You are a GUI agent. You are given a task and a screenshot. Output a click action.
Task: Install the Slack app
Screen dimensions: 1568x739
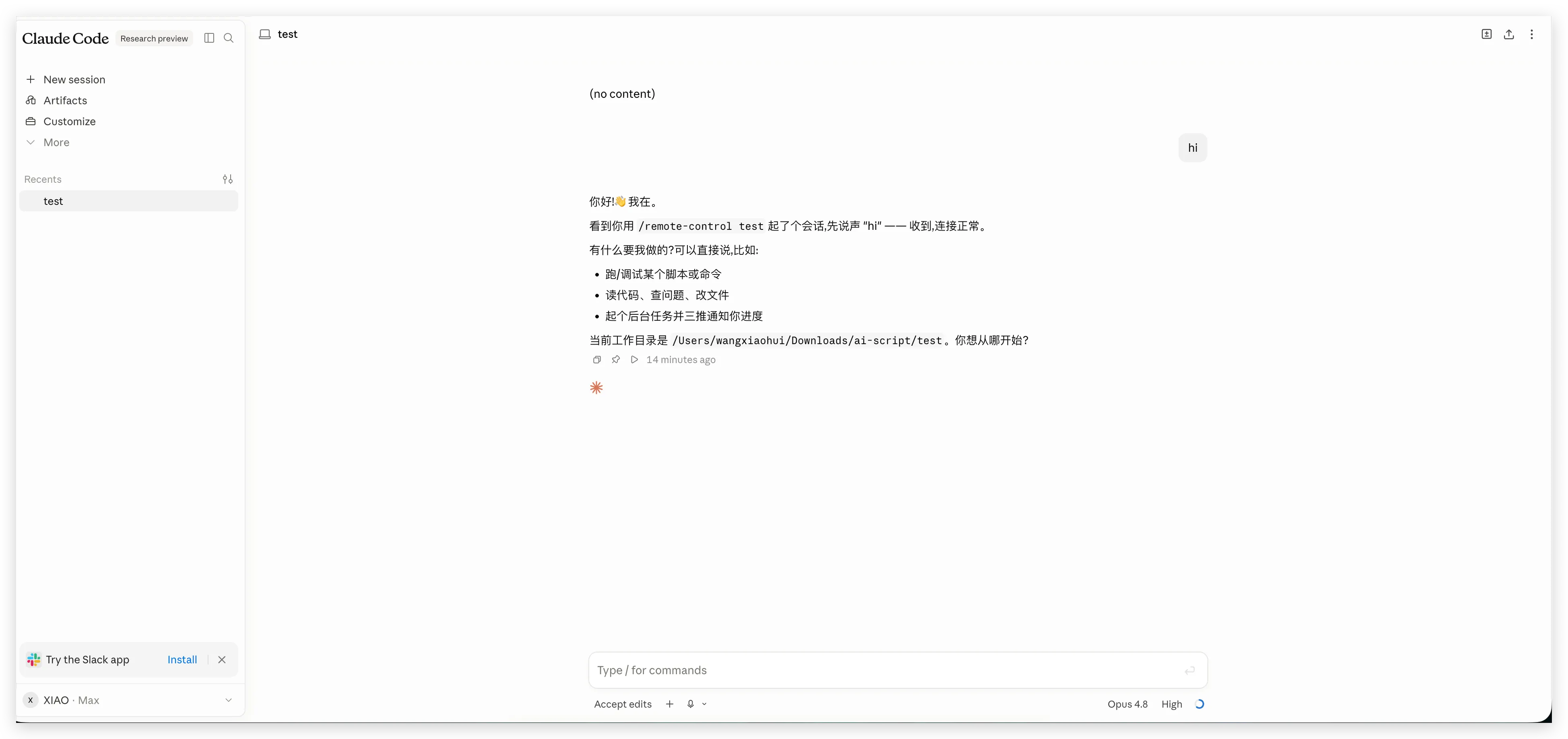[182, 659]
